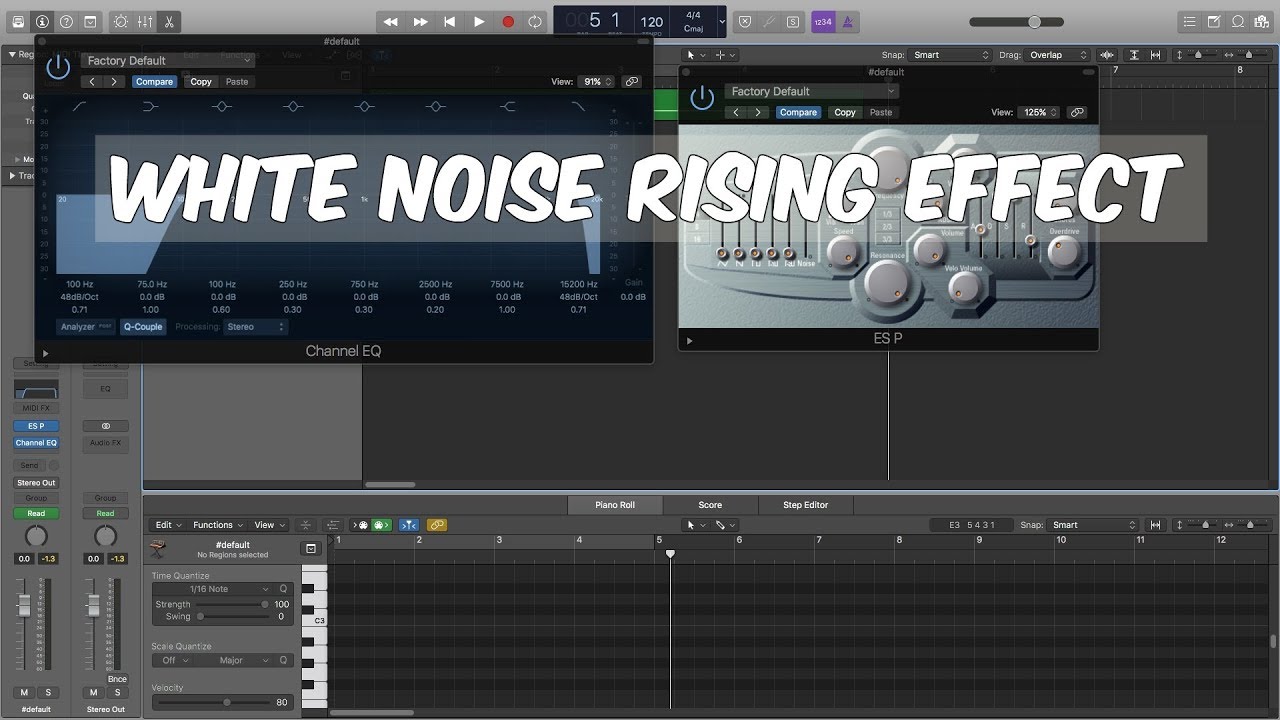
Task: Toggle the Solo S button in control bar
Action: tap(793, 21)
